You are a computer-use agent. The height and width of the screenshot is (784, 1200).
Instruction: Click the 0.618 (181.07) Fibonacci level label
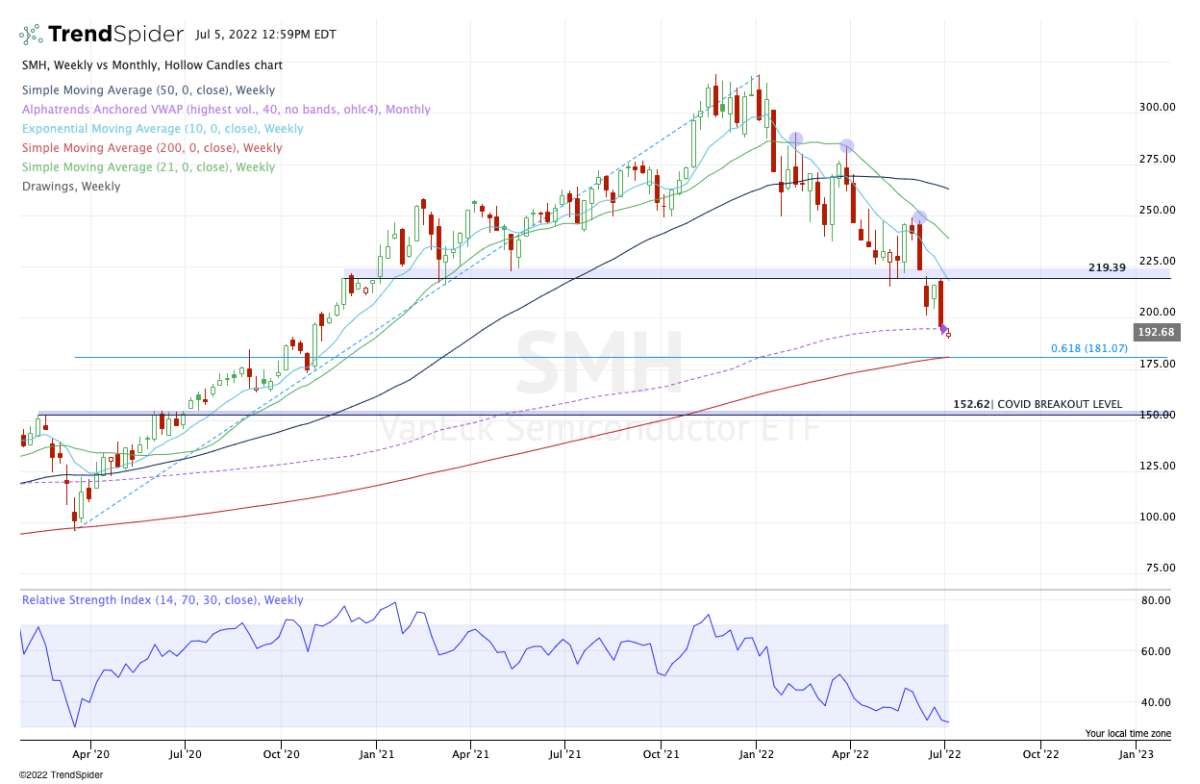point(1088,347)
